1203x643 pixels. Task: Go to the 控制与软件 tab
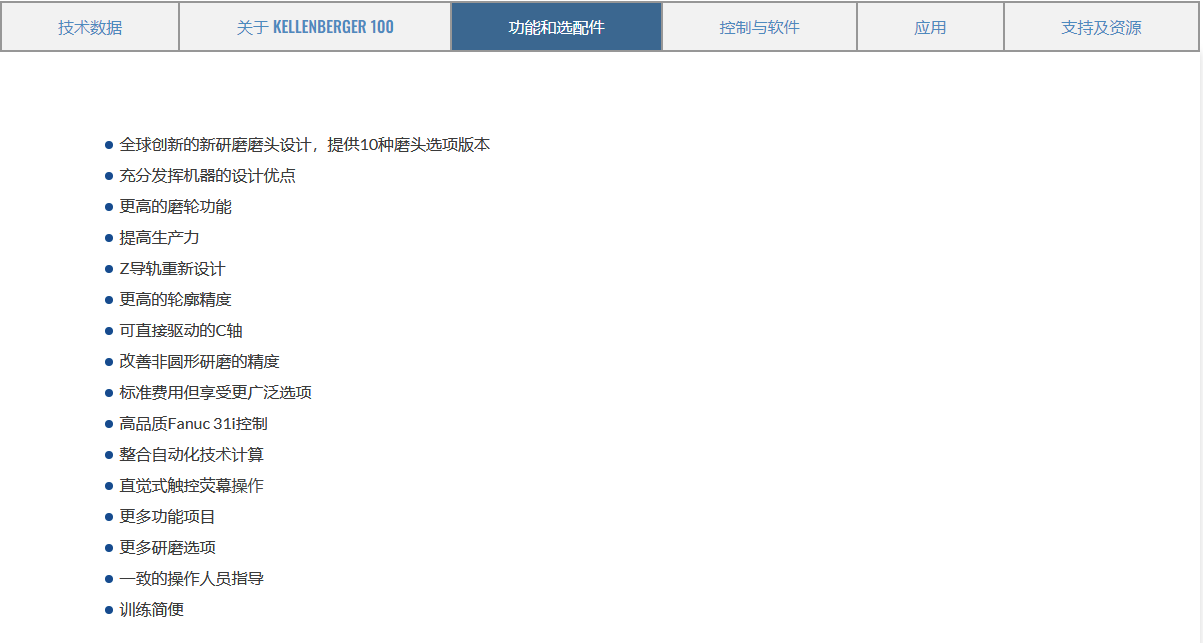point(759,27)
